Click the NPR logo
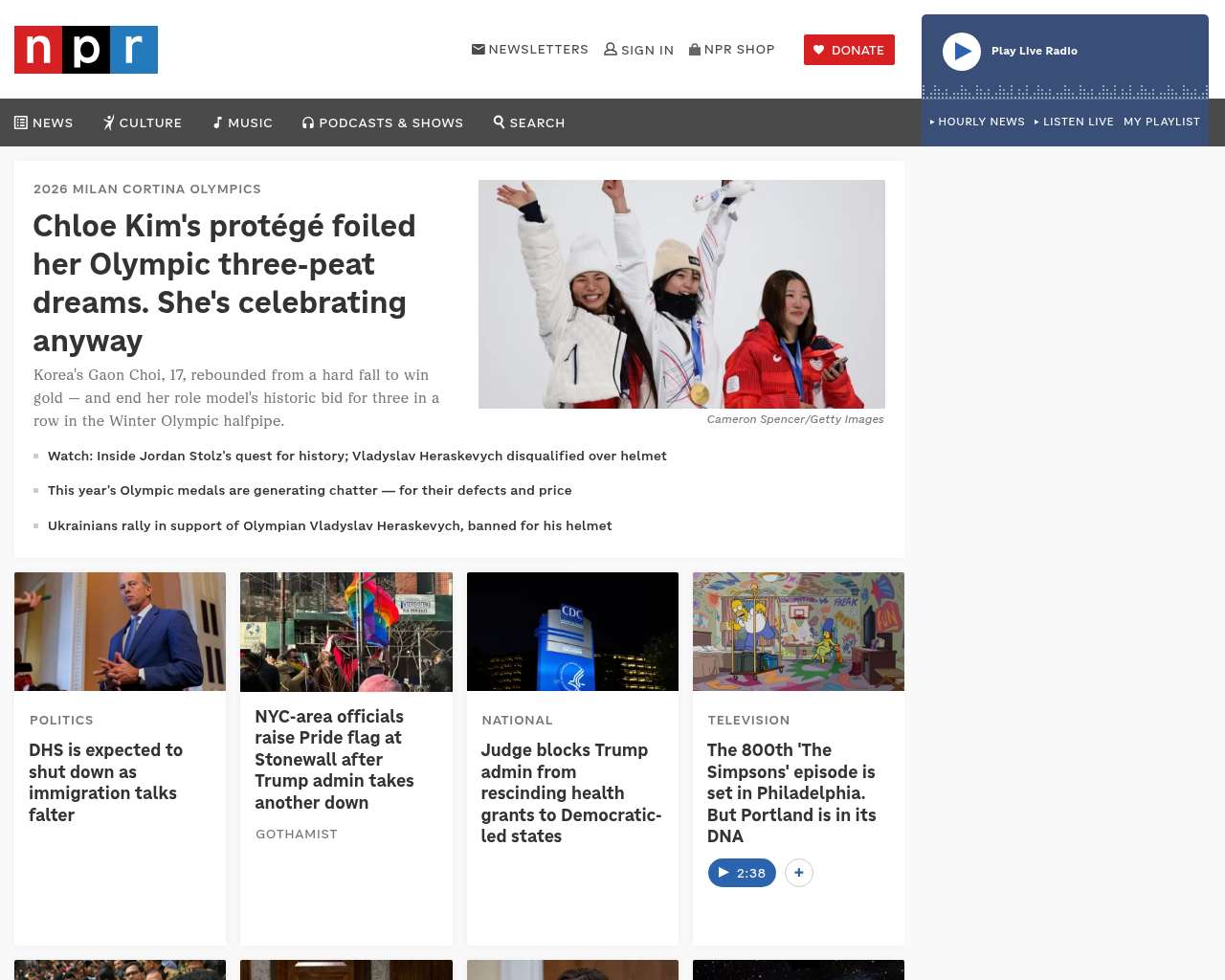The width and height of the screenshot is (1225, 980). pos(86,50)
